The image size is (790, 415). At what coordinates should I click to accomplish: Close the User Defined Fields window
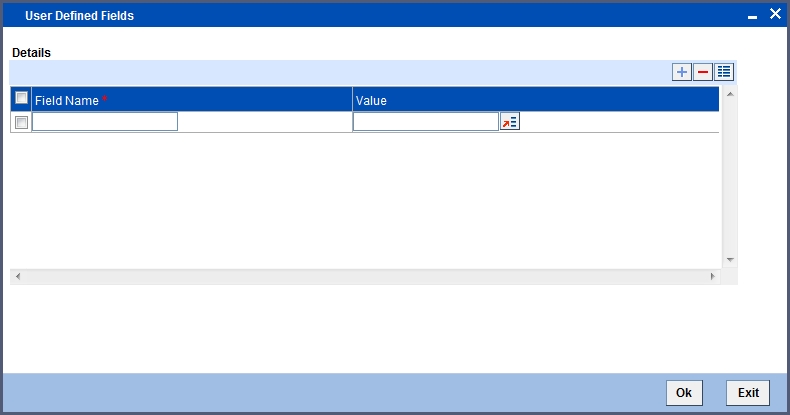[x=775, y=14]
